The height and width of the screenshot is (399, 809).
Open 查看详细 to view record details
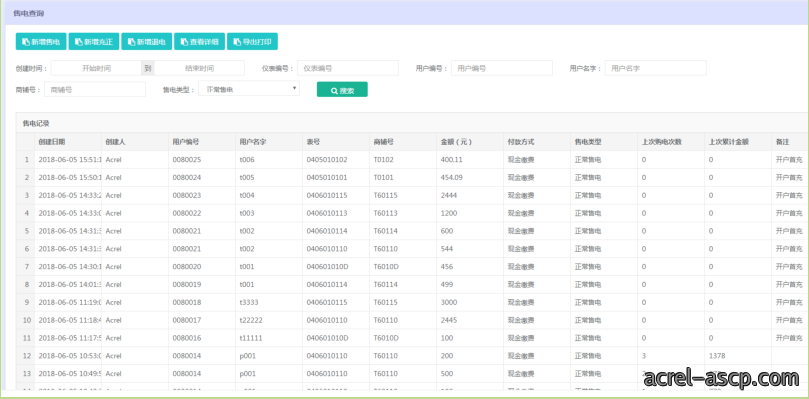coord(199,42)
